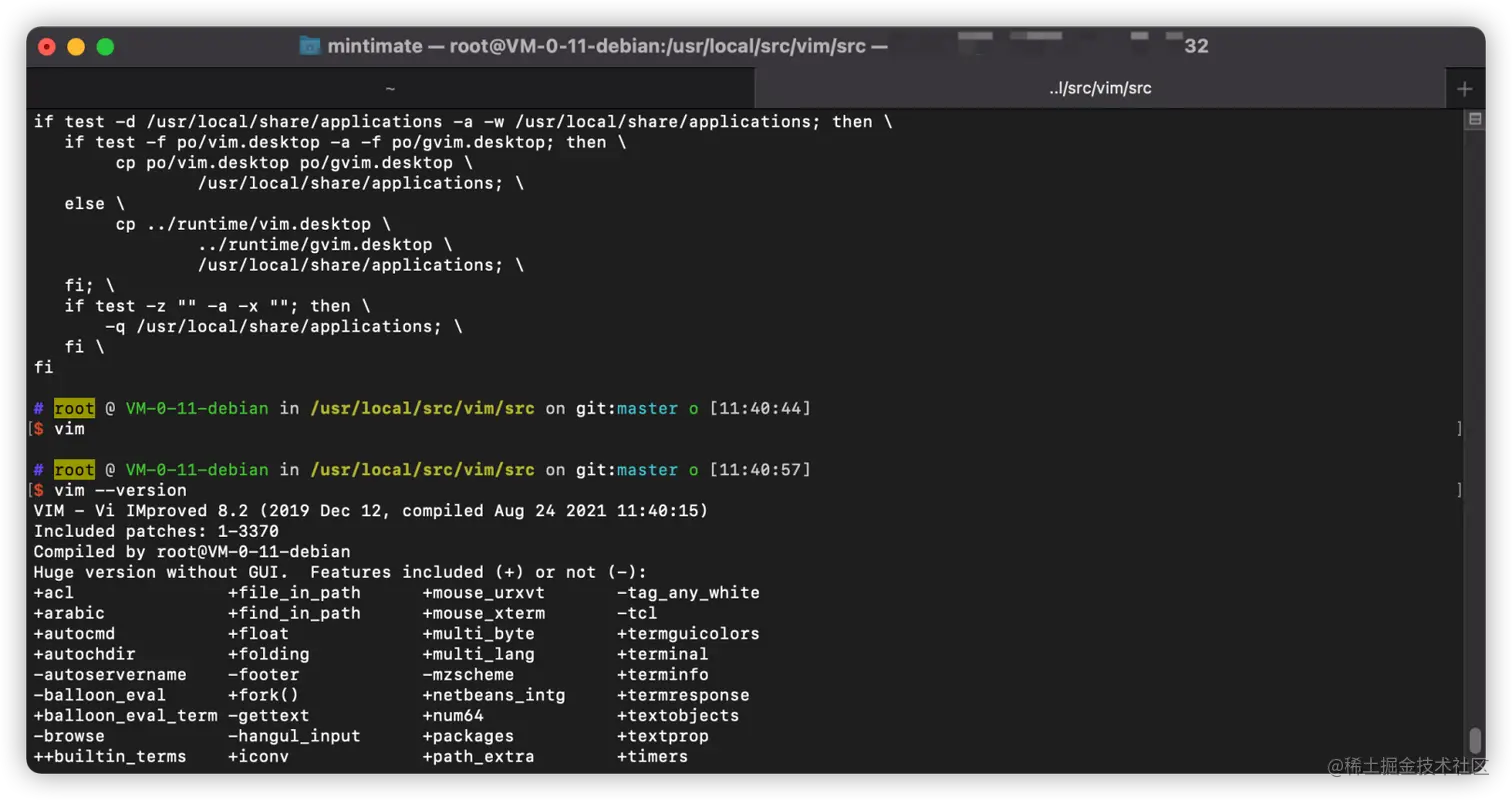Click the "+acl" feature entry

[x=53, y=593]
